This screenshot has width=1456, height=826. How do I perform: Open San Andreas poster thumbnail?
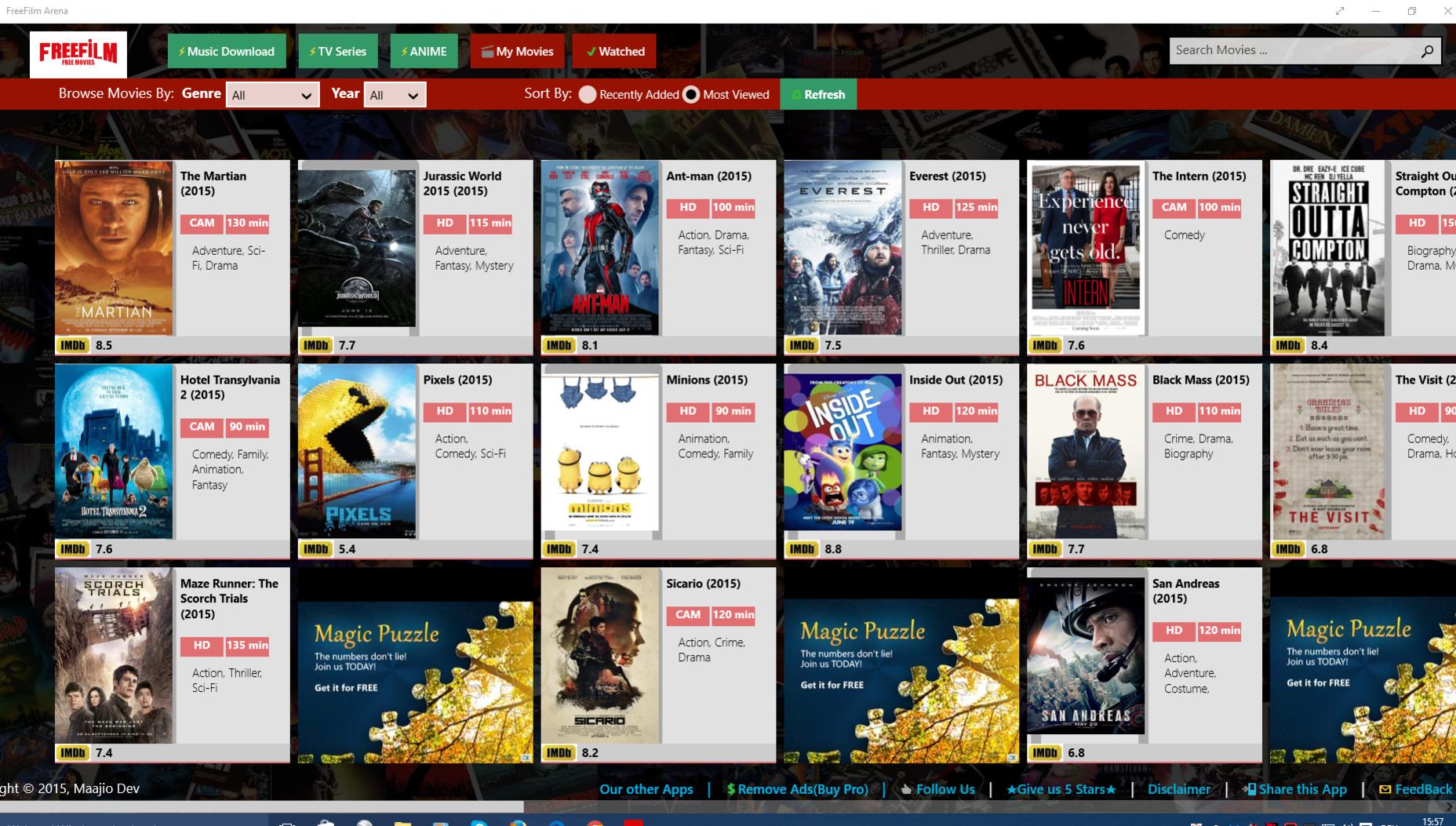1087,656
